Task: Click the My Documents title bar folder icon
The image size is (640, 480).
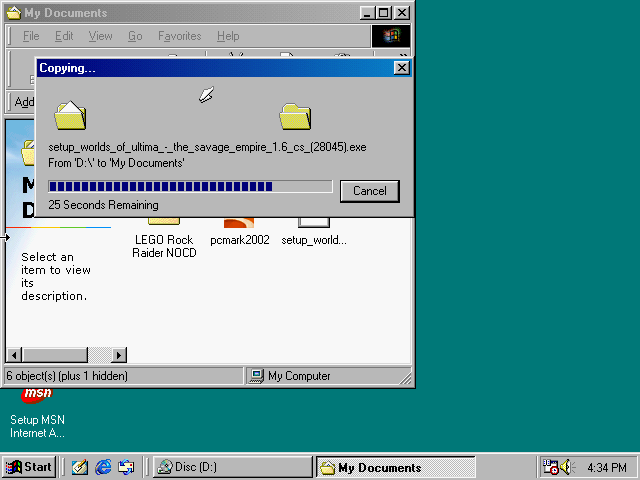Action: (x=14, y=13)
